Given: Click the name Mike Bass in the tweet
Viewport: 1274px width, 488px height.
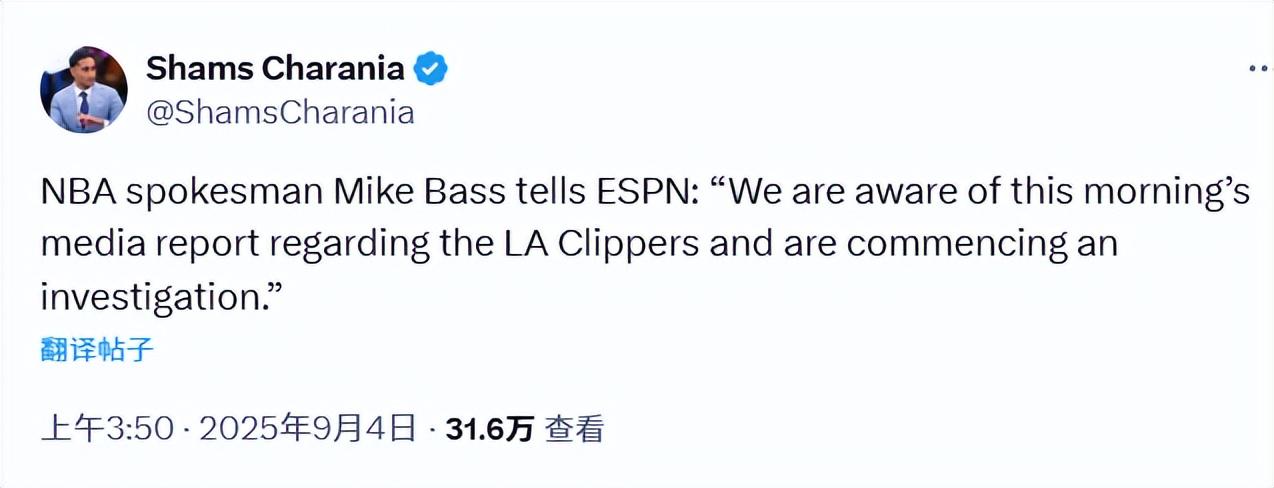Looking at the screenshot, I should click(x=425, y=192).
